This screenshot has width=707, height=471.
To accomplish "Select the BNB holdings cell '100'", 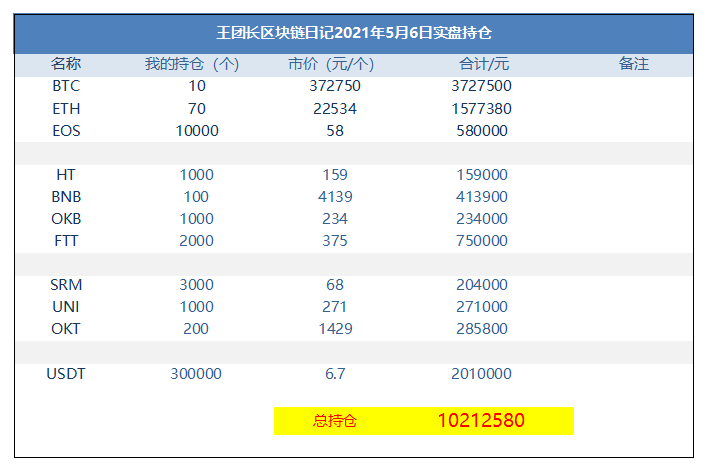I will 196,197.
